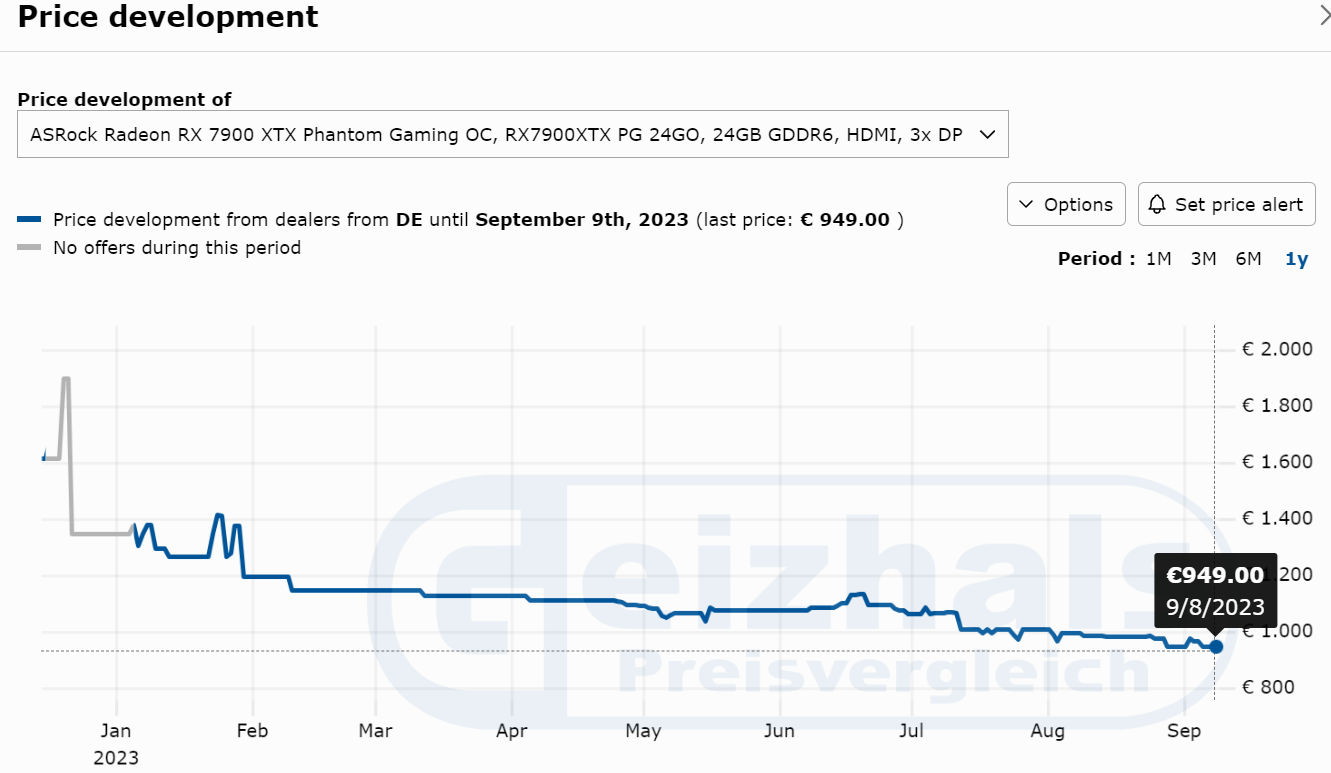Select the 3M period
The width and height of the screenshot is (1331, 773).
[1203, 259]
